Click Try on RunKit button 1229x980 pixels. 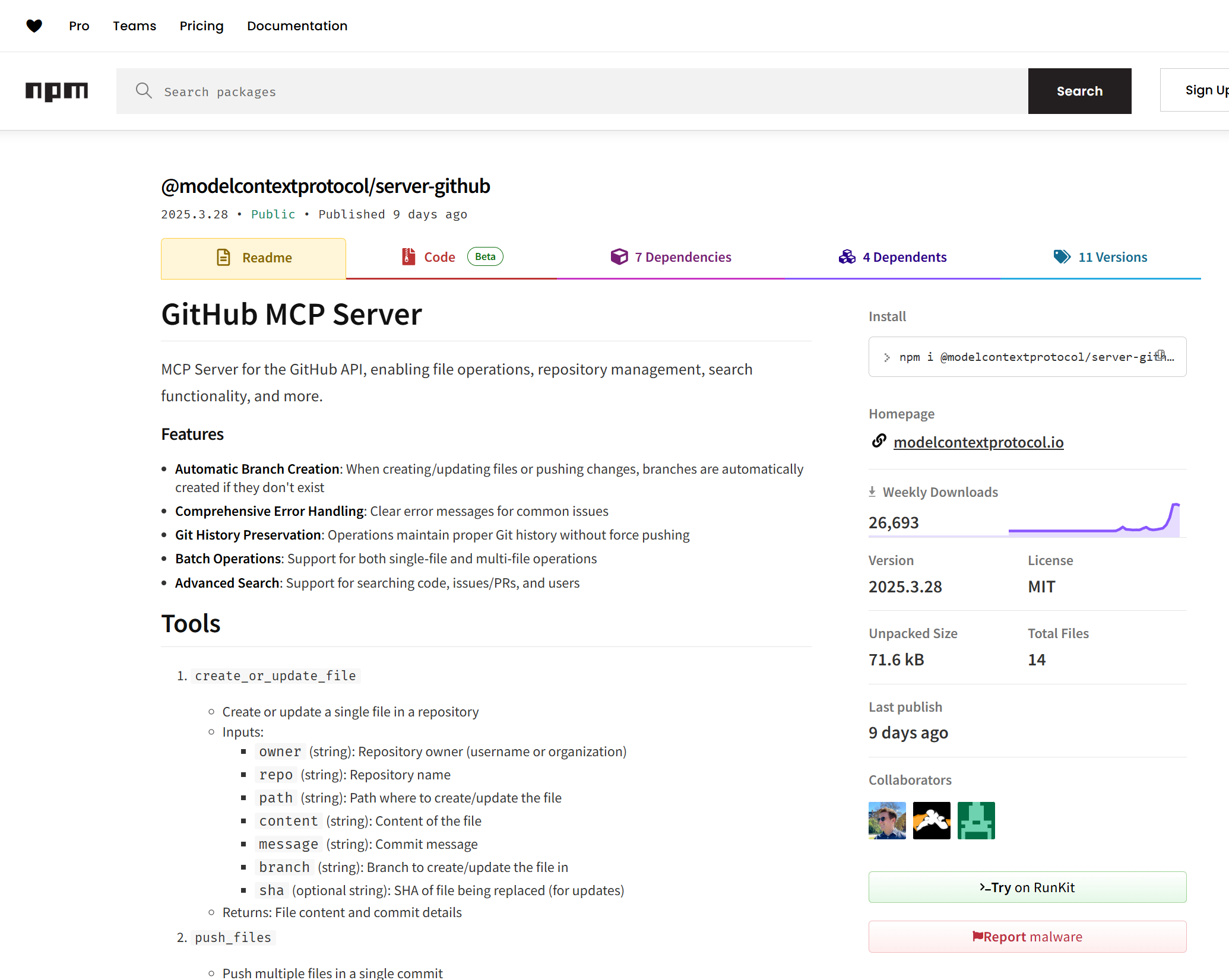[x=1027, y=887]
